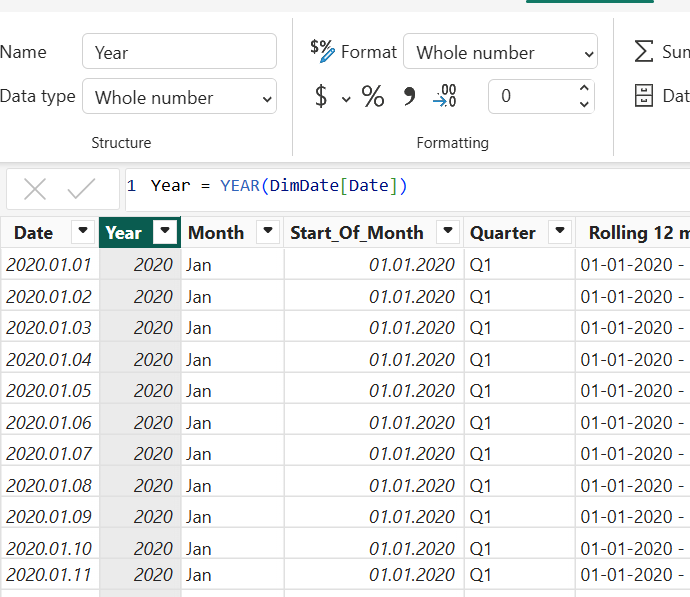The image size is (690, 597).
Task: Click the Format icon beside Format label
Action: pyautogui.click(x=322, y=51)
